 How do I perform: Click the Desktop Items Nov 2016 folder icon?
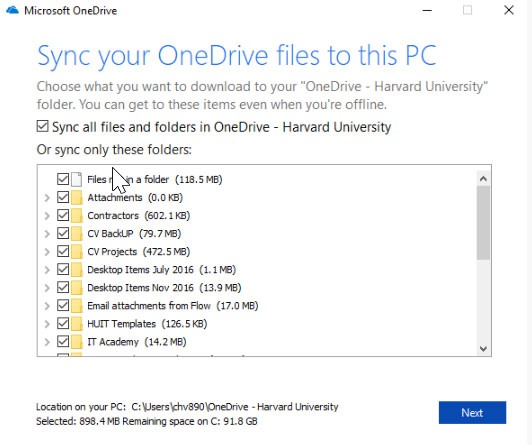click(x=77, y=288)
